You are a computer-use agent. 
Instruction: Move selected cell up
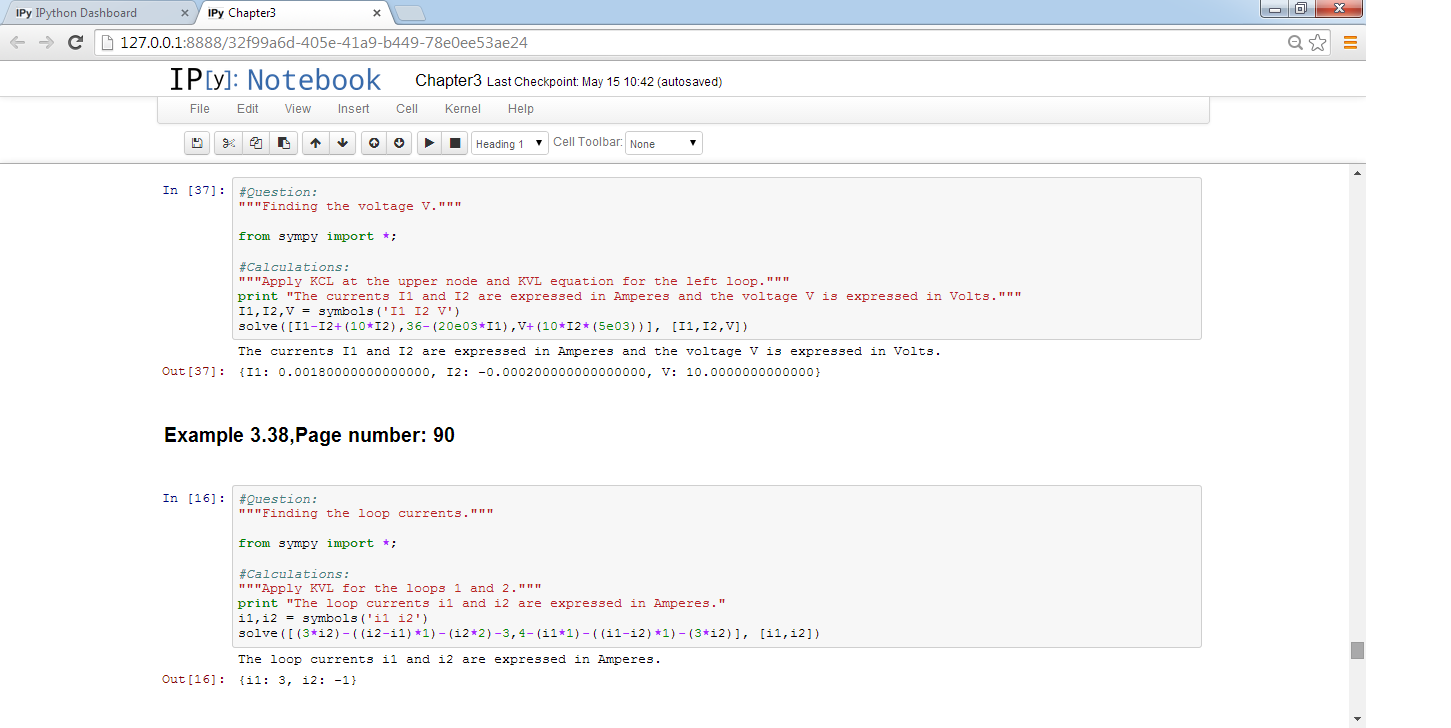[x=316, y=143]
